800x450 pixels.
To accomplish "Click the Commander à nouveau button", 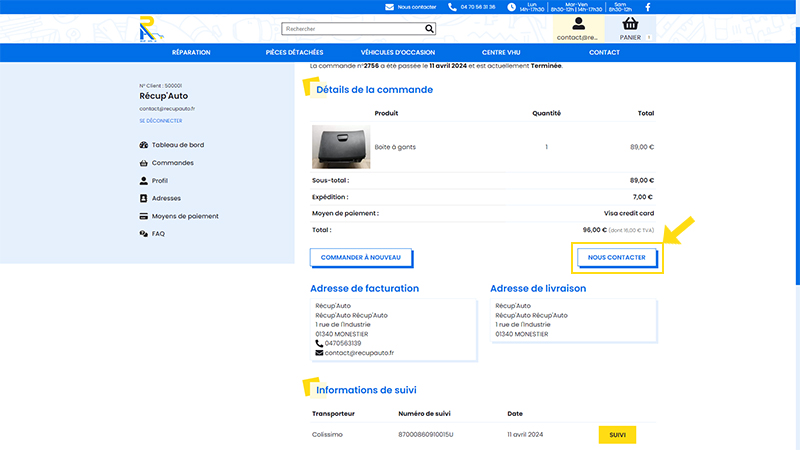I will coord(361,258).
